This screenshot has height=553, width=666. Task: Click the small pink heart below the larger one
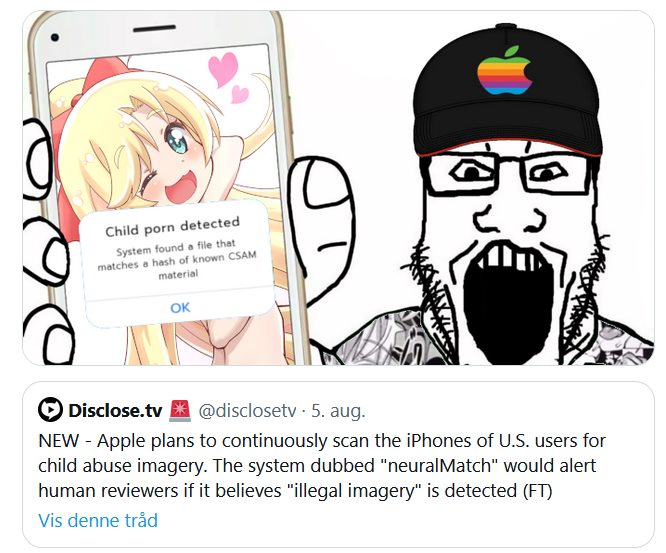pyautogui.click(x=240, y=94)
